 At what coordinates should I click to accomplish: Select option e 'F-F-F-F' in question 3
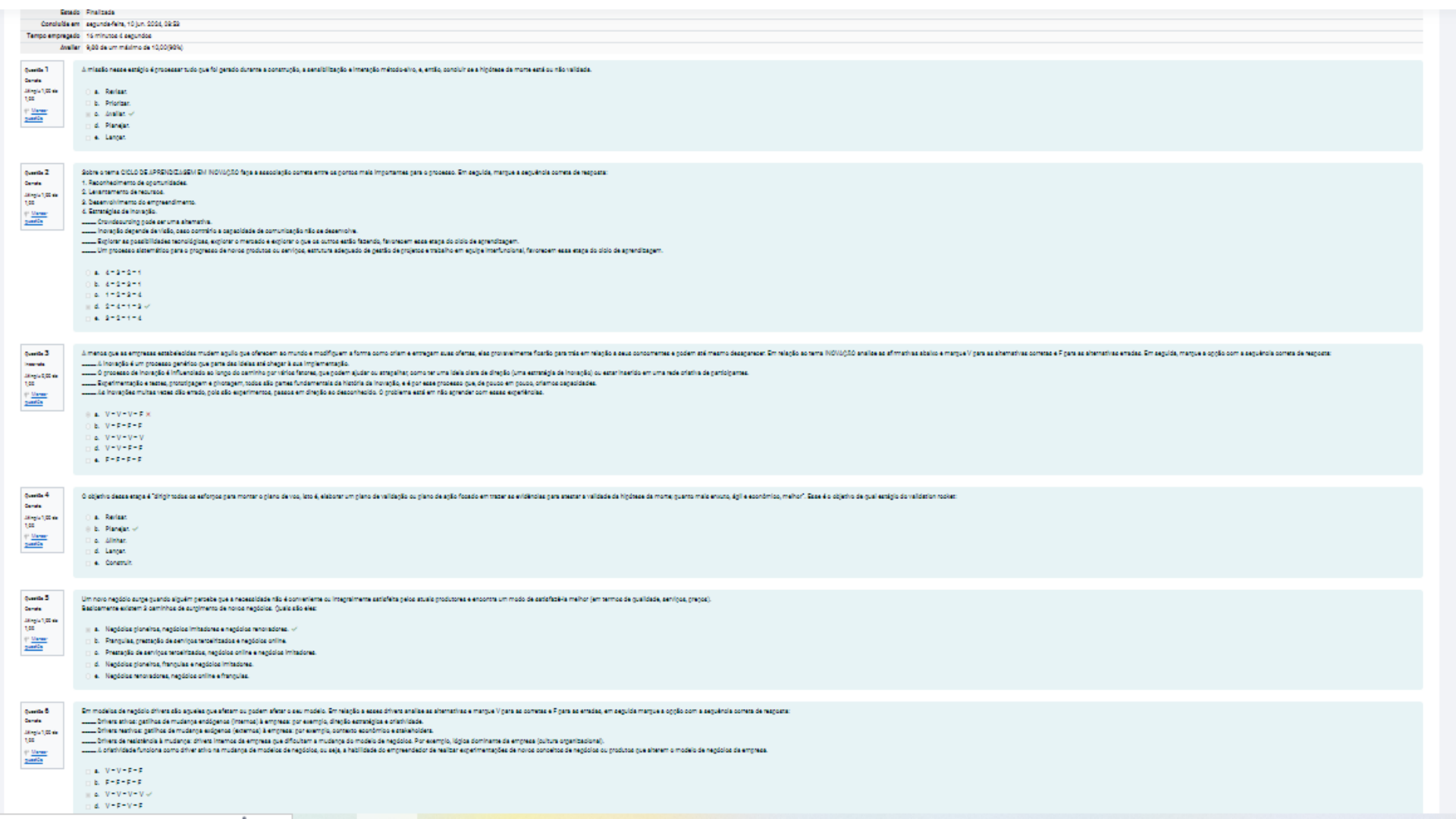coord(88,460)
